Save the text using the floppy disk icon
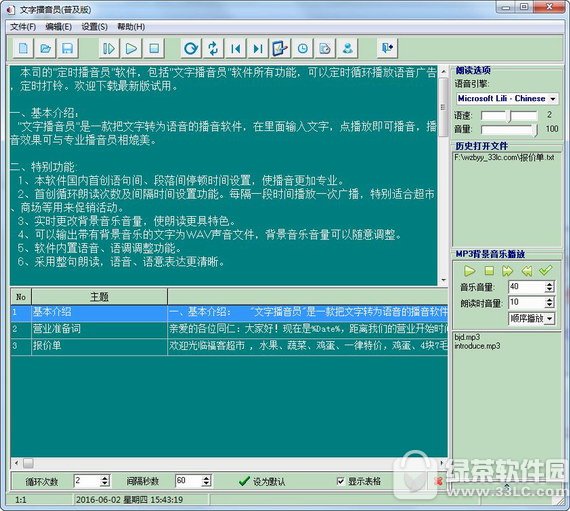Viewport: 570px width, 511px height. click(x=68, y=48)
